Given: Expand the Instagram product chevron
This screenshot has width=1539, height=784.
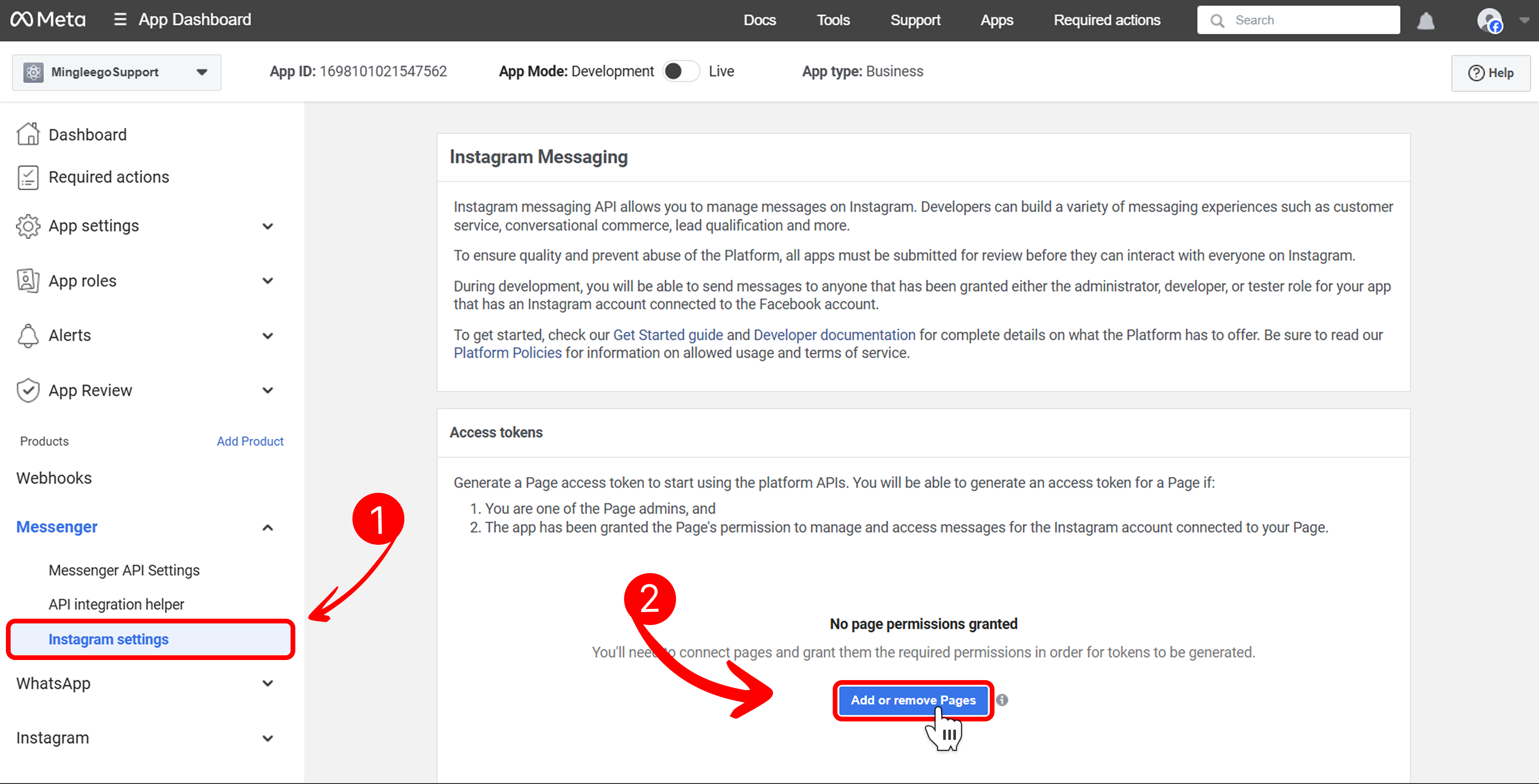Looking at the screenshot, I should (268, 738).
